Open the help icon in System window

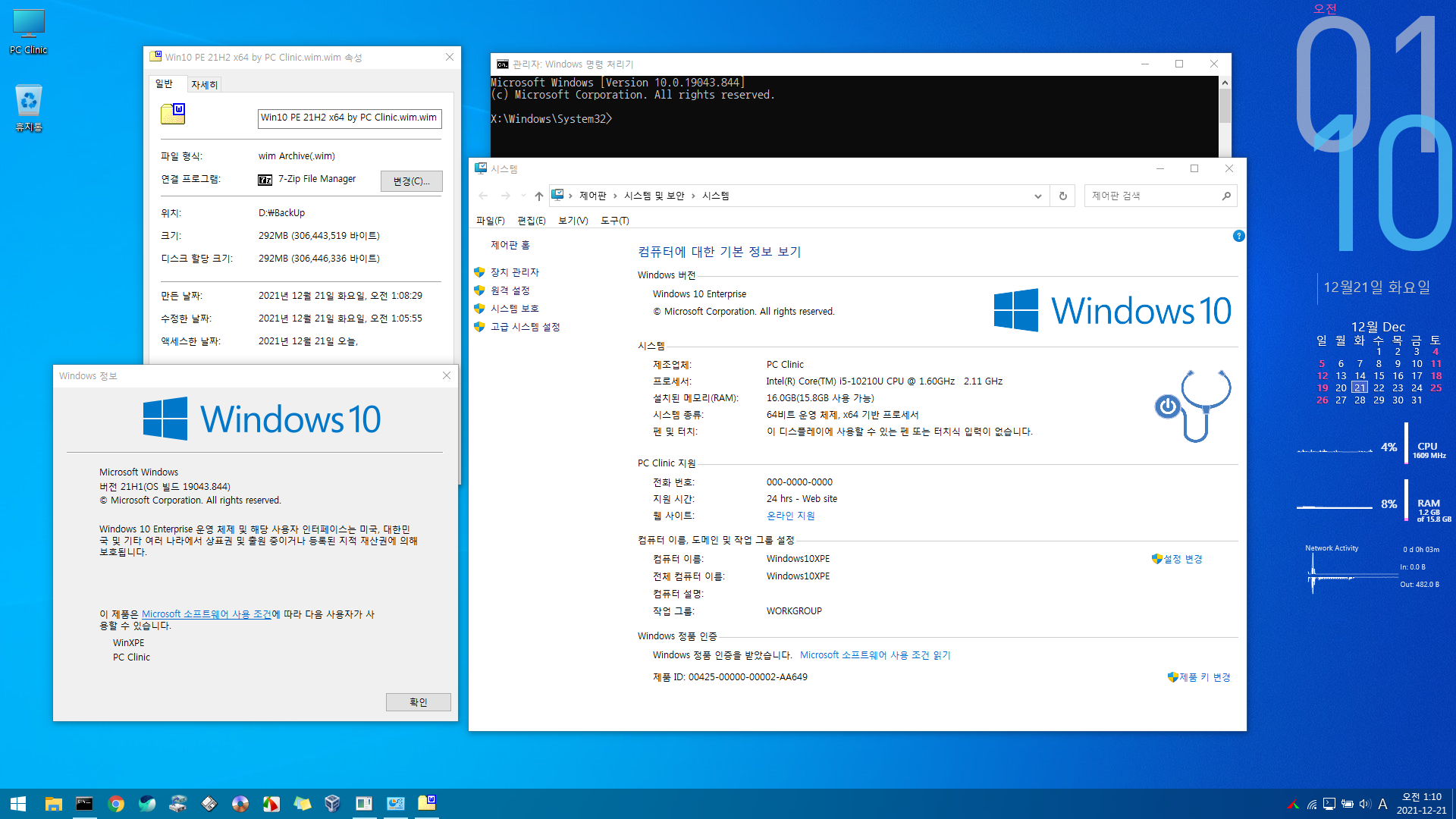tap(1239, 237)
